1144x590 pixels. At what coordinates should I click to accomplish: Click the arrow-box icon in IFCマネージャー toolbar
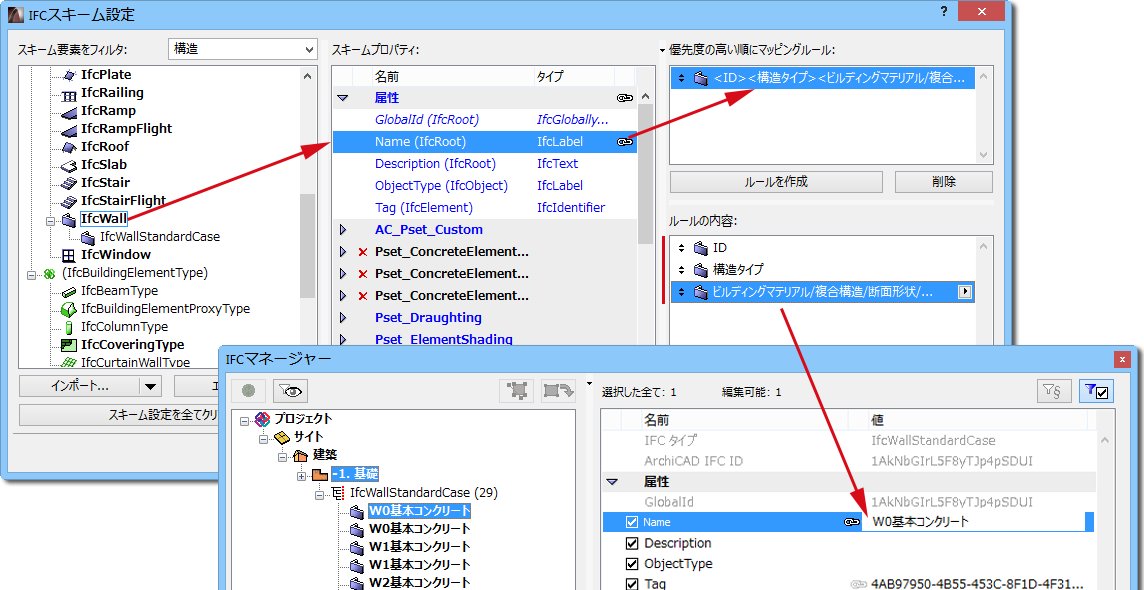pos(559,391)
